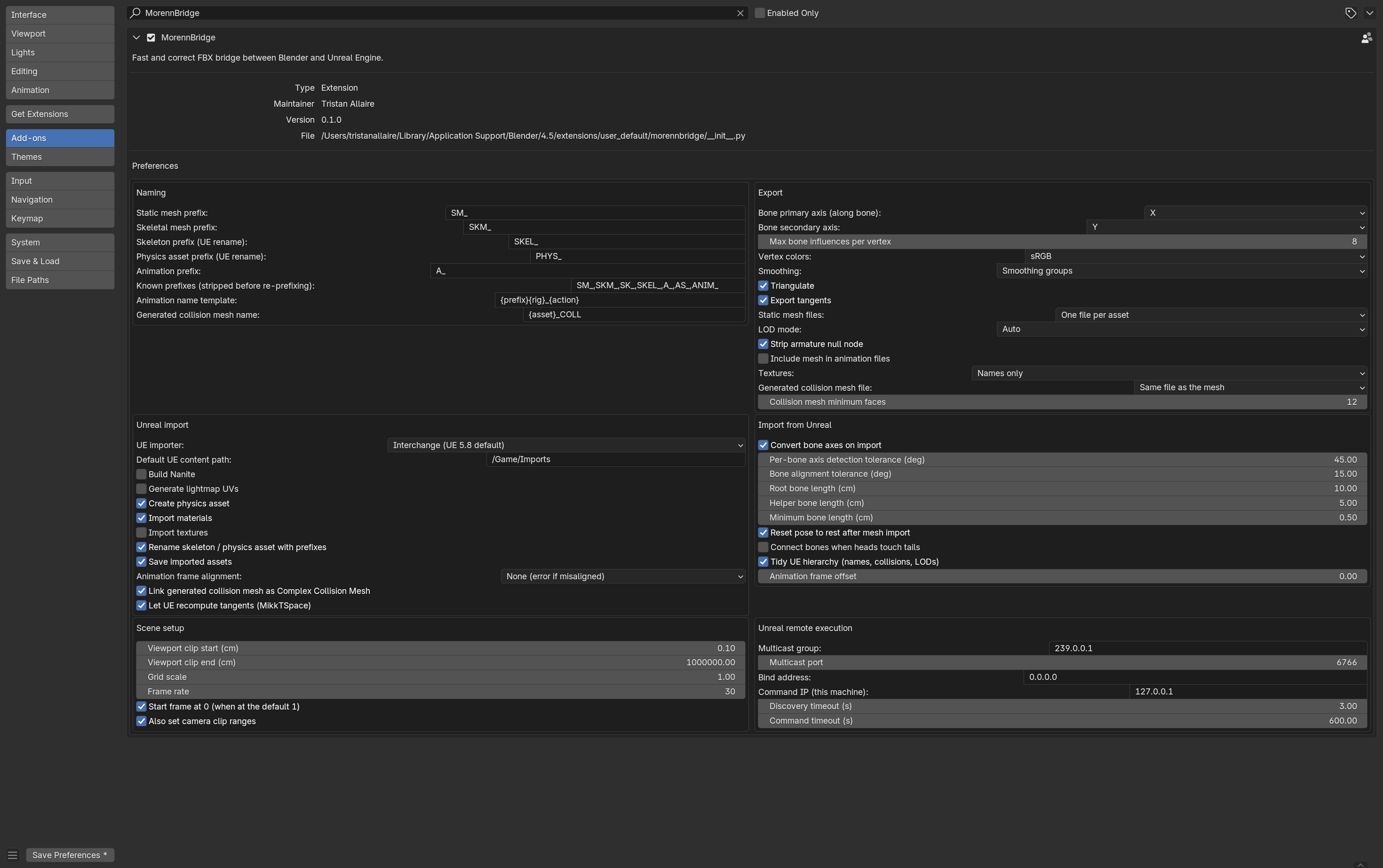
Task: Click the search magnifier icon
Action: coord(135,13)
